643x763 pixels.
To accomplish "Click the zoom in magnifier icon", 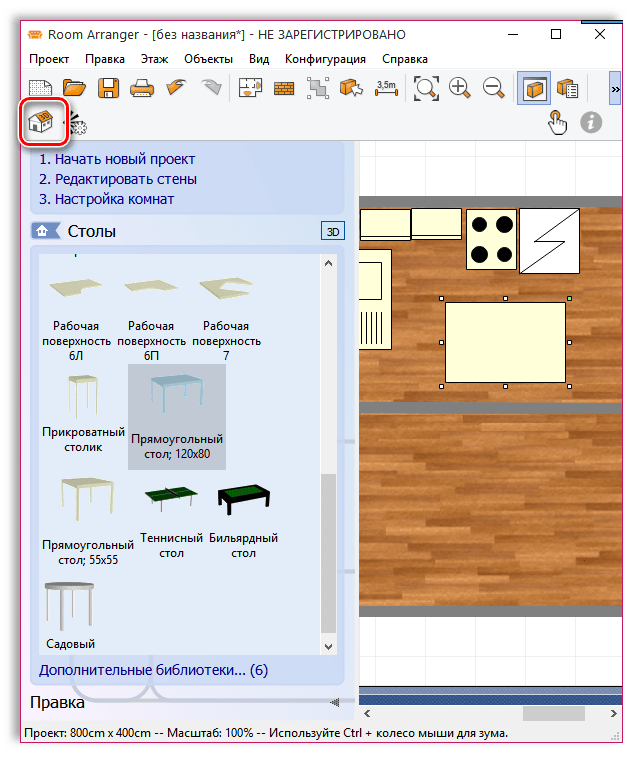I will point(460,89).
